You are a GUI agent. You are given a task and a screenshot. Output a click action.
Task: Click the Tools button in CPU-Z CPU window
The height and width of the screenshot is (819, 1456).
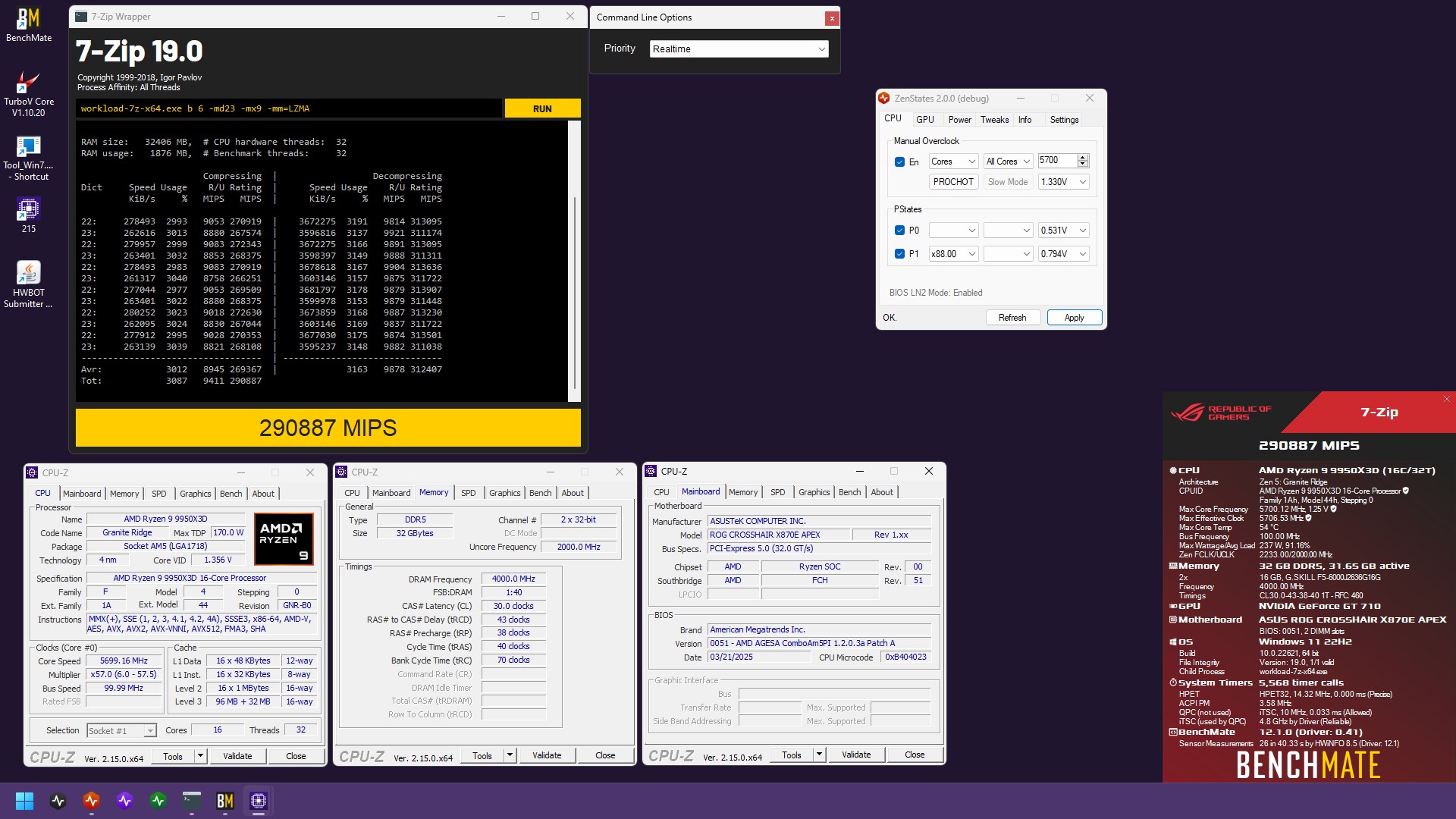pos(173,757)
